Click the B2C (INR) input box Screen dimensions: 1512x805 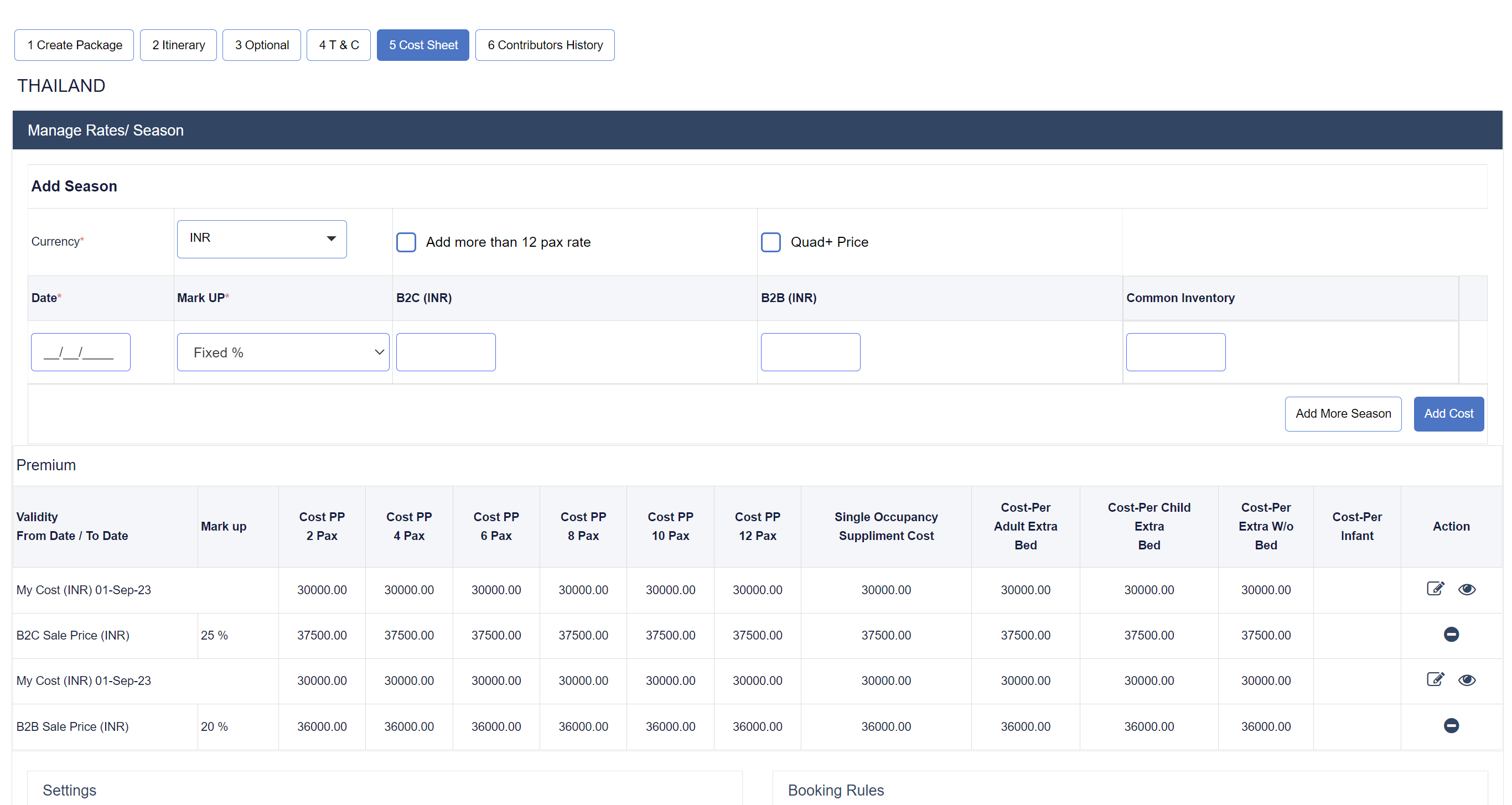446,352
